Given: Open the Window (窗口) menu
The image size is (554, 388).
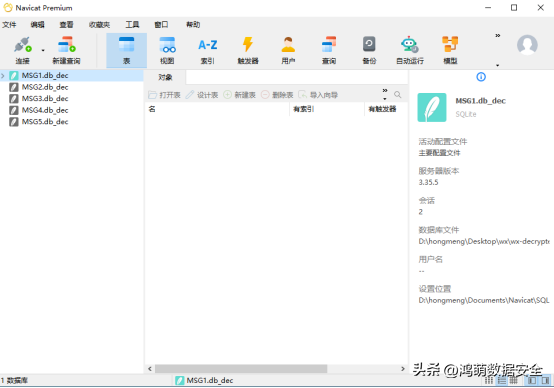Looking at the screenshot, I should pos(161,25).
